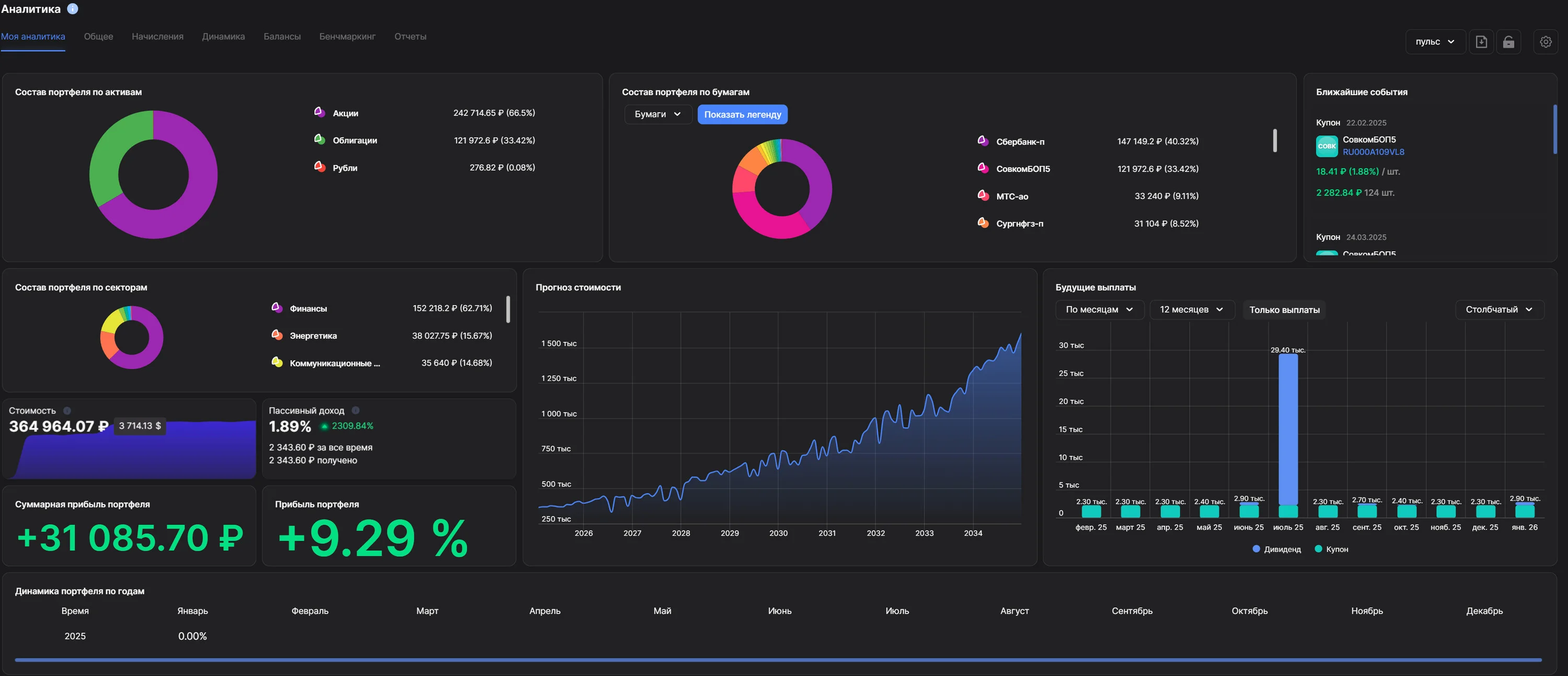The height and width of the screenshot is (676, 1568).
Task: Open the RU000A109VL8 bond link
Action: (1373, 152)
